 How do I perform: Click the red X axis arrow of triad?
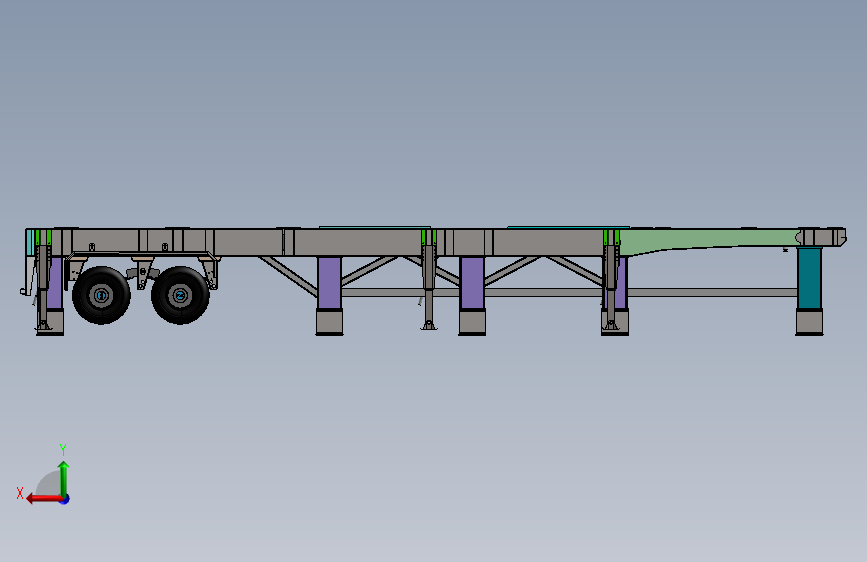[x=44, y=499]
